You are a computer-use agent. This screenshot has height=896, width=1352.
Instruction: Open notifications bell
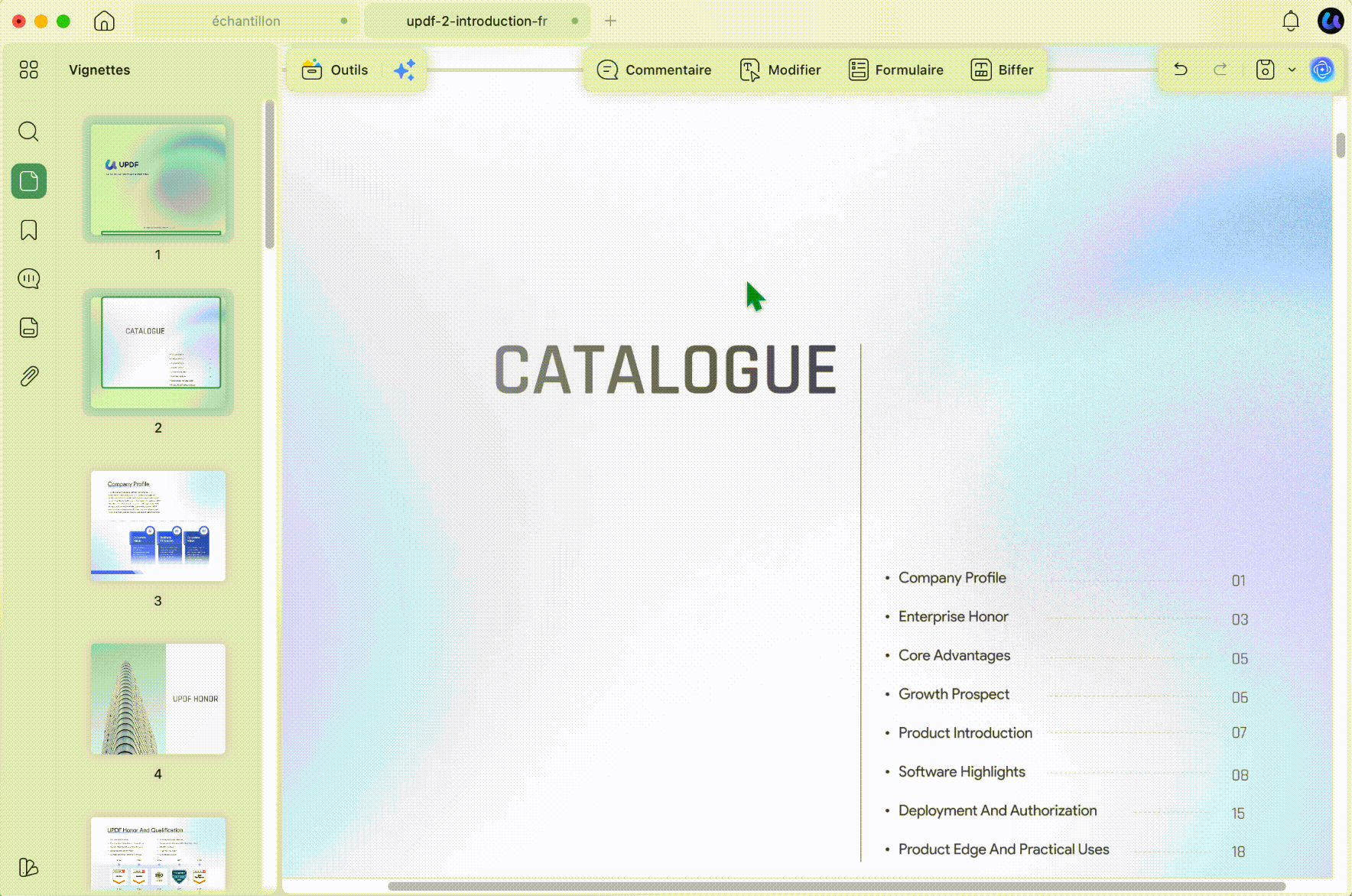pos(1291,21)
